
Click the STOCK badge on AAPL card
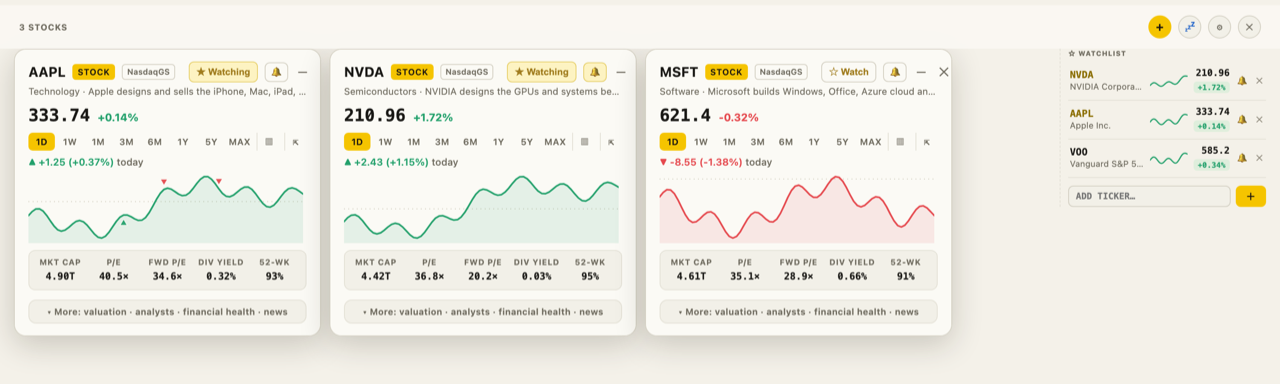pyautogui.click(x=94, y=72)
